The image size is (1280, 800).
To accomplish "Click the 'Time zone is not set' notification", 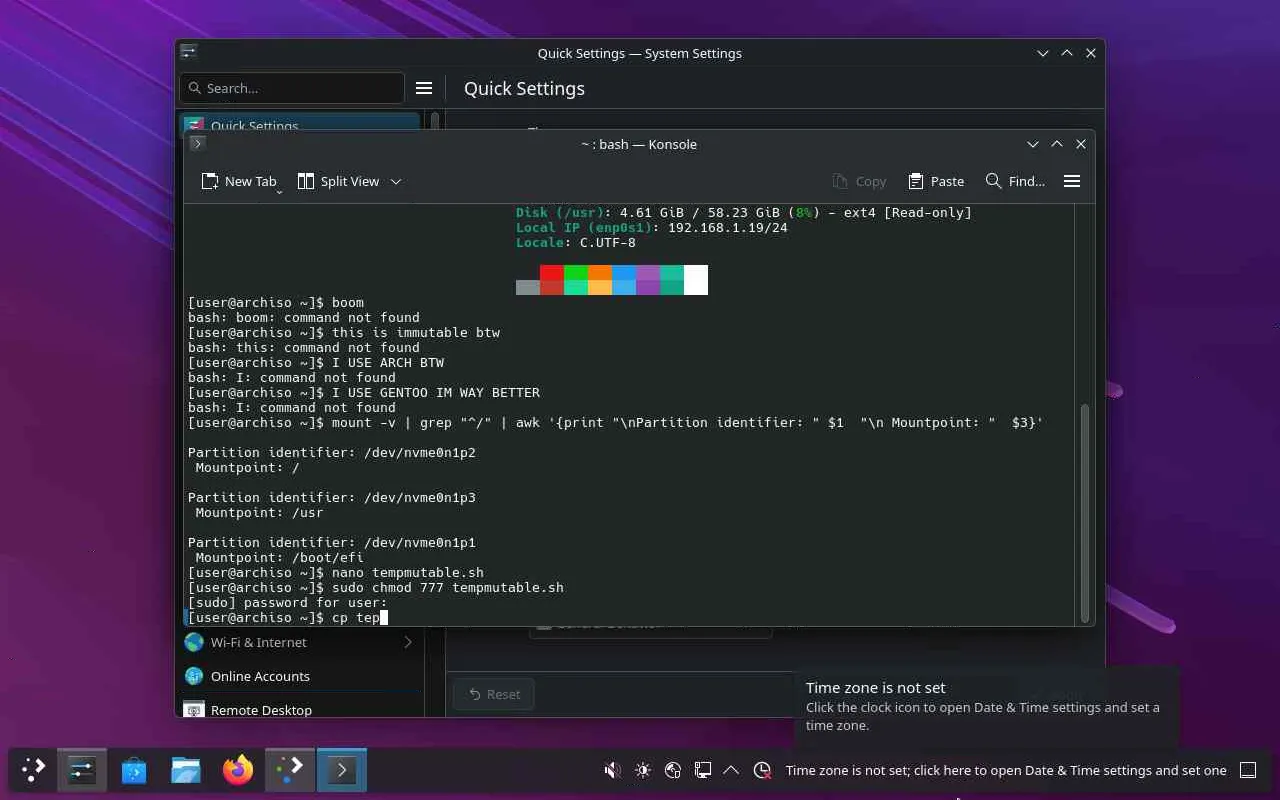I will [x=986, y=706].
